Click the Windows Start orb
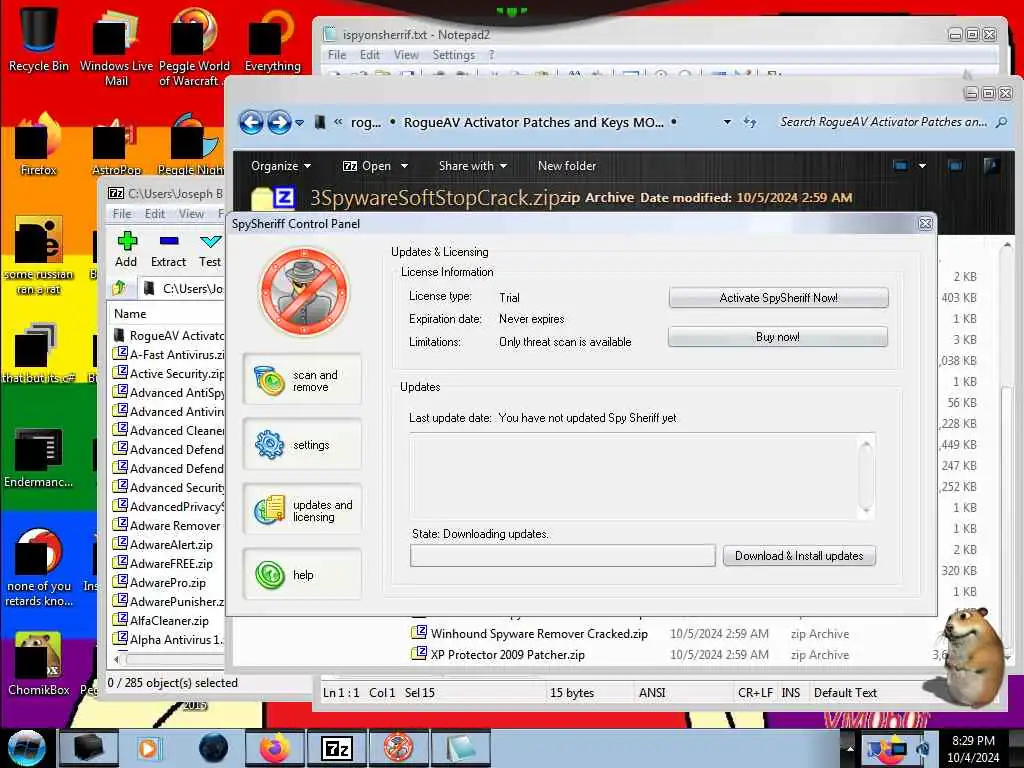Image resolution: width=1024 pixels, height=768 pixels. coord(26,748)
